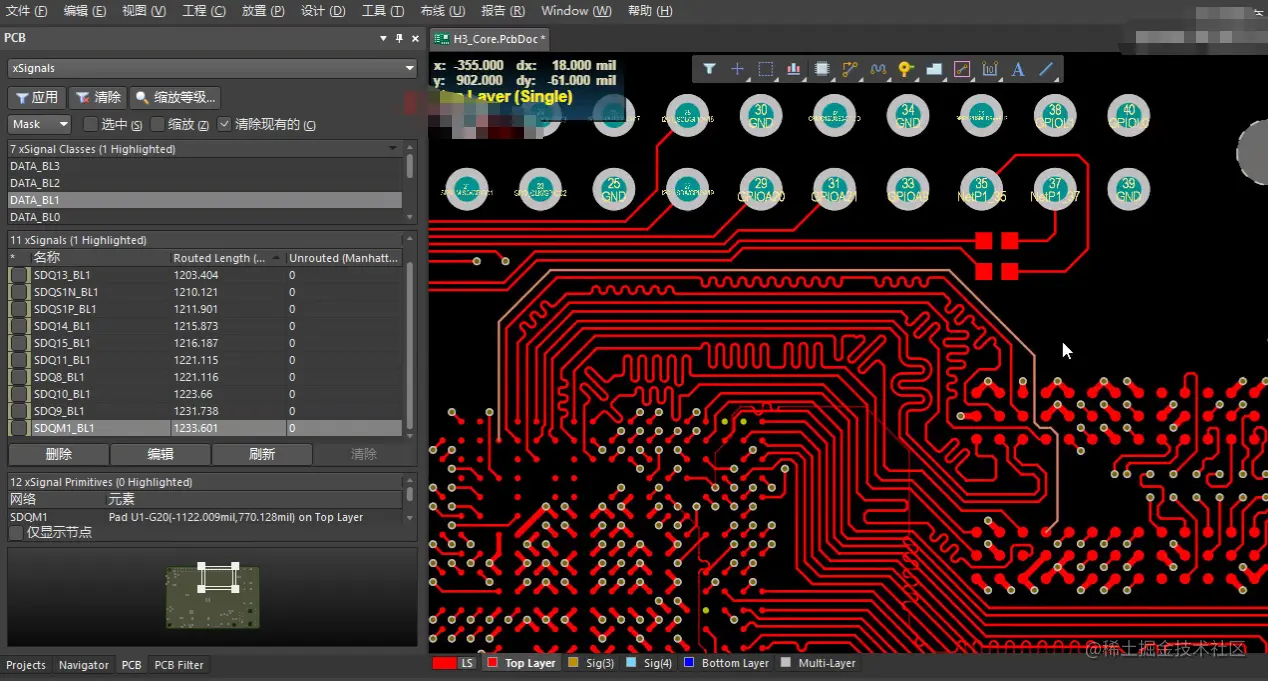This screenshot has height=681, width=1268.
Task: Open the xSignals panel mode dropdown
Action: point(212,68)
